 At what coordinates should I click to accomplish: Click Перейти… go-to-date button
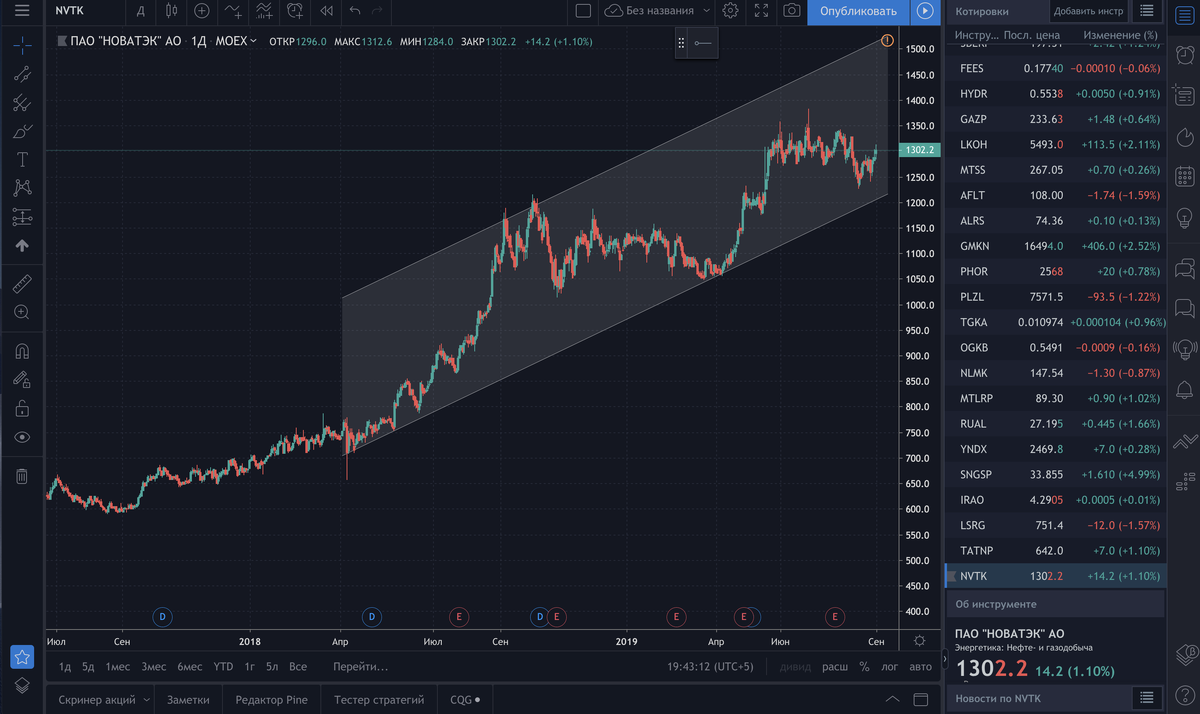coord(361,666)
